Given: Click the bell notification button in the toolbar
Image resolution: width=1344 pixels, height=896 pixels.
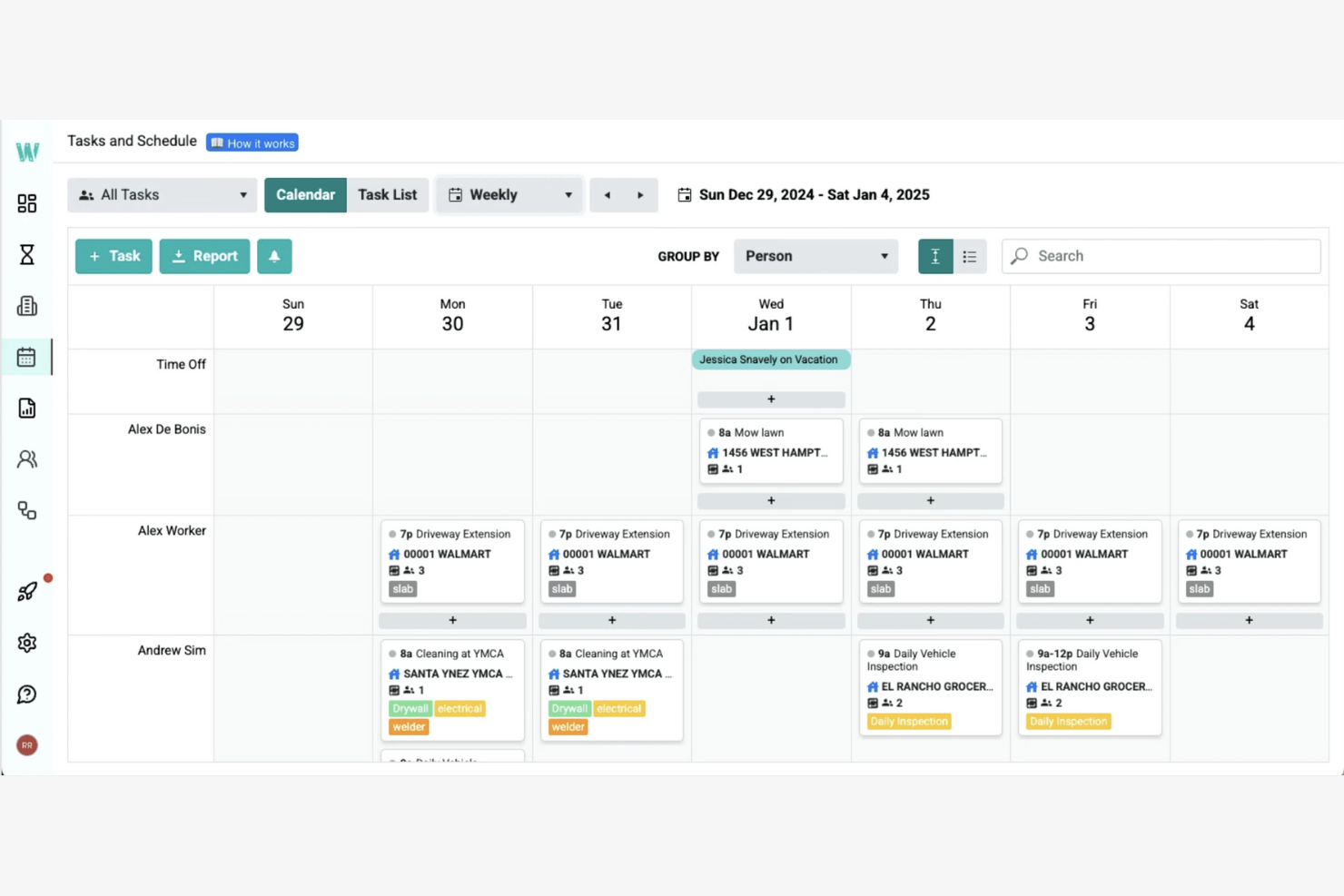Looking at the screenshot, I should click(274, 256).
